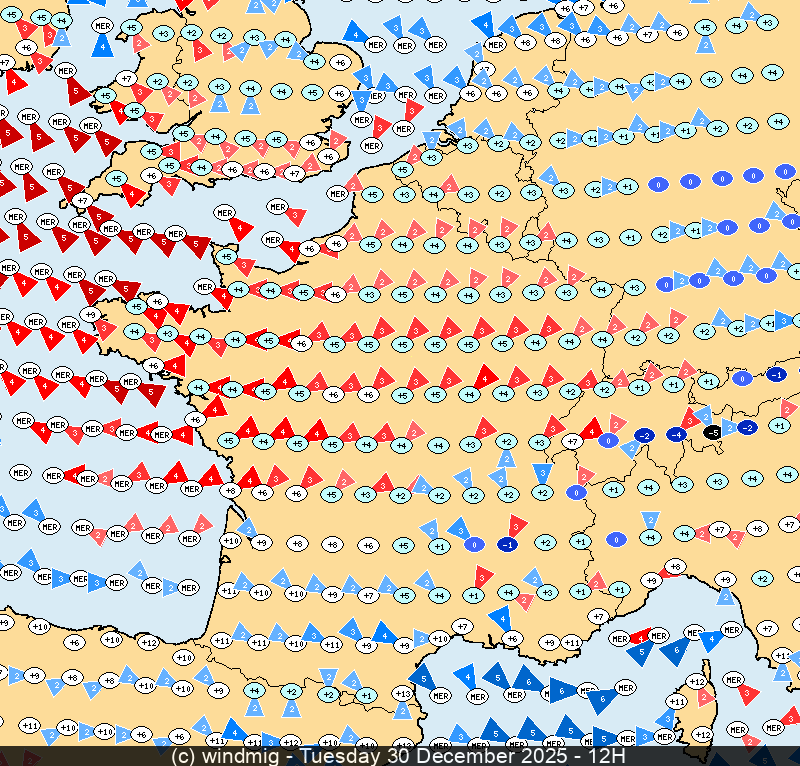Click the red 4 wind arrow off Provence coast
Screen dimensions: 800x766
[643, 636]
